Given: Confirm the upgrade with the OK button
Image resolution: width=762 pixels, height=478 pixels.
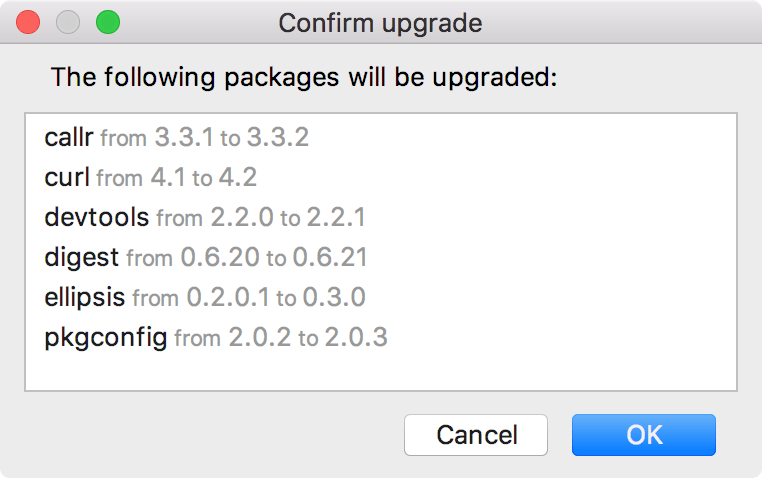Looking at the screenshot, I should 643,435.
